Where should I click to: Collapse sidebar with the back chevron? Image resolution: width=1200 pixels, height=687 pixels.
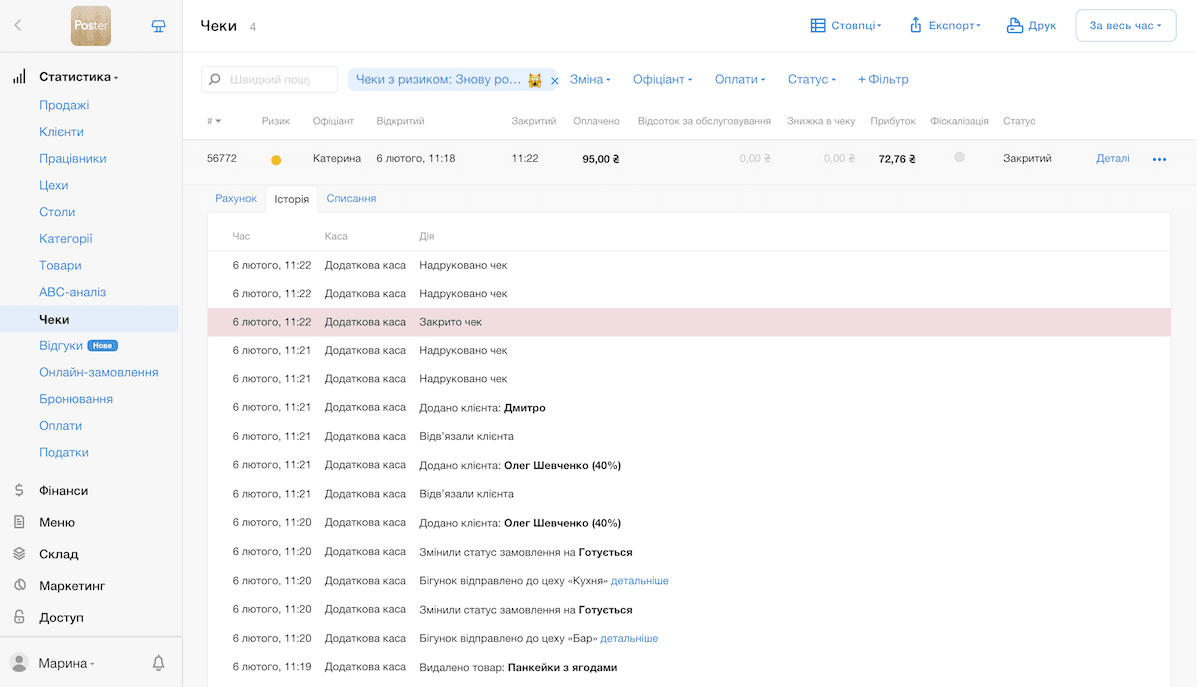point(18,26)
